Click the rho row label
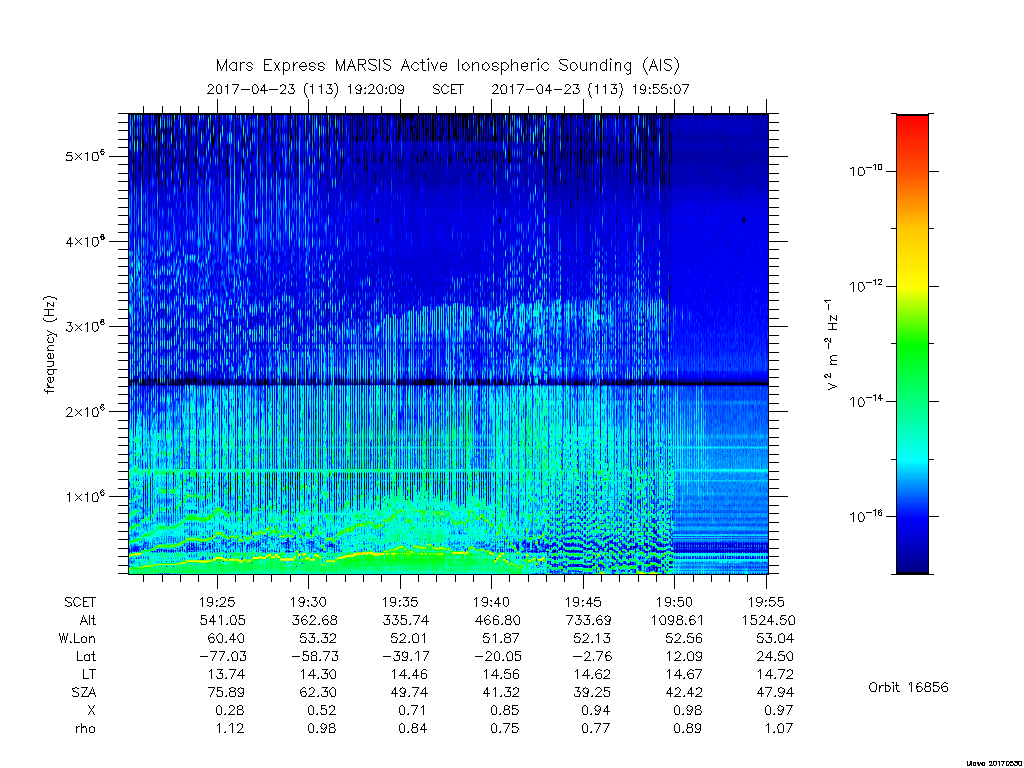The width and height of the screenshot is (1024, 768). point(85,728)
